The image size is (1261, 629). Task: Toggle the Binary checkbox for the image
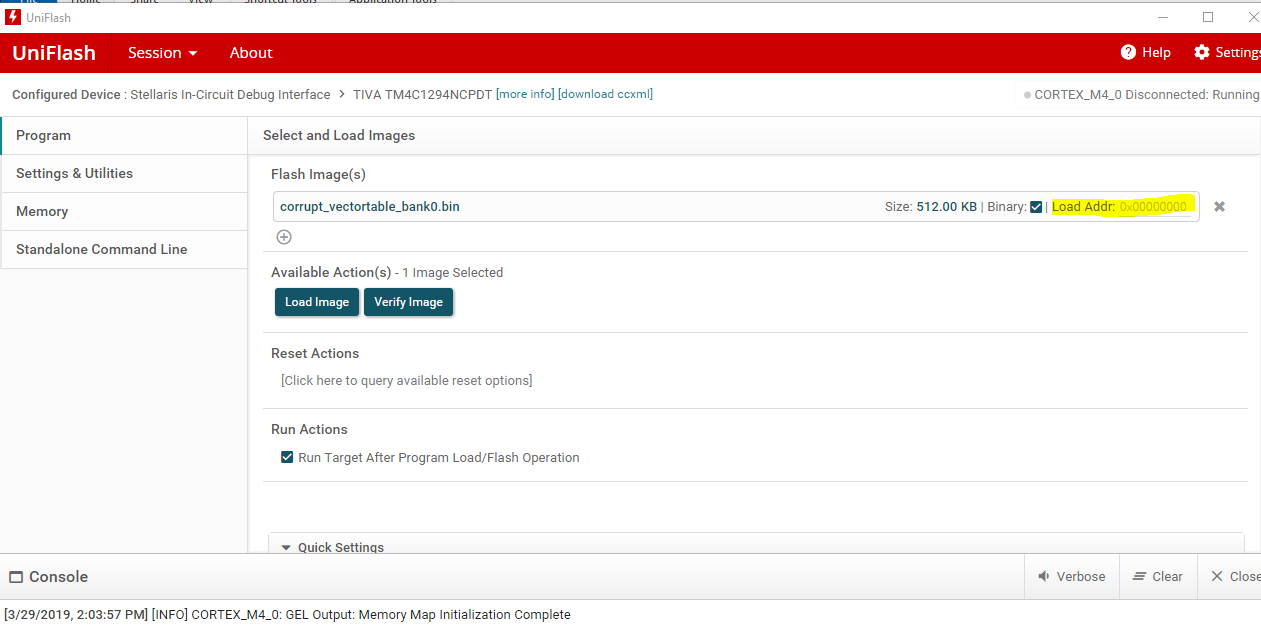click(x=1036, y=207)
